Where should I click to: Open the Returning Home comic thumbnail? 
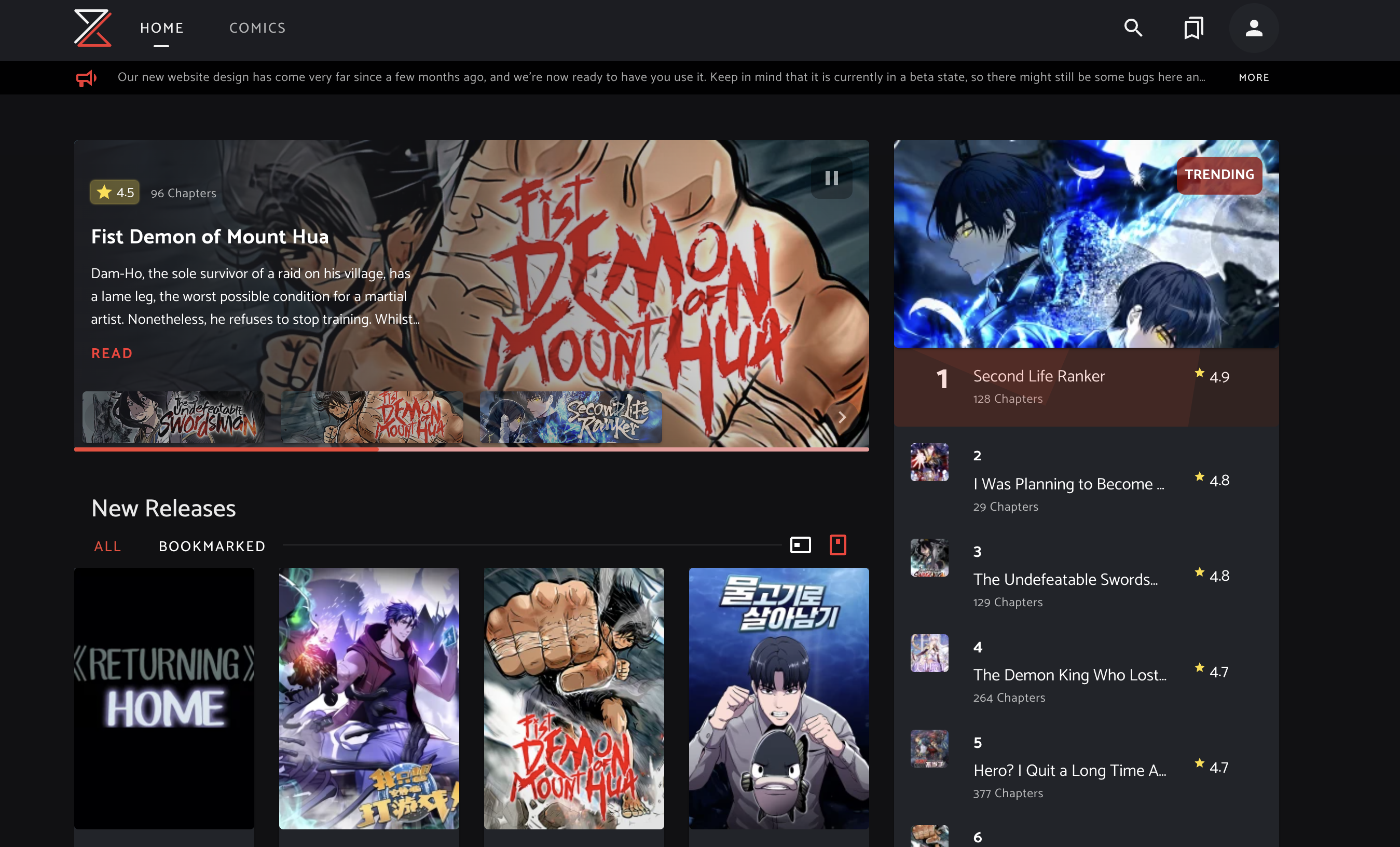pos(163,698)
